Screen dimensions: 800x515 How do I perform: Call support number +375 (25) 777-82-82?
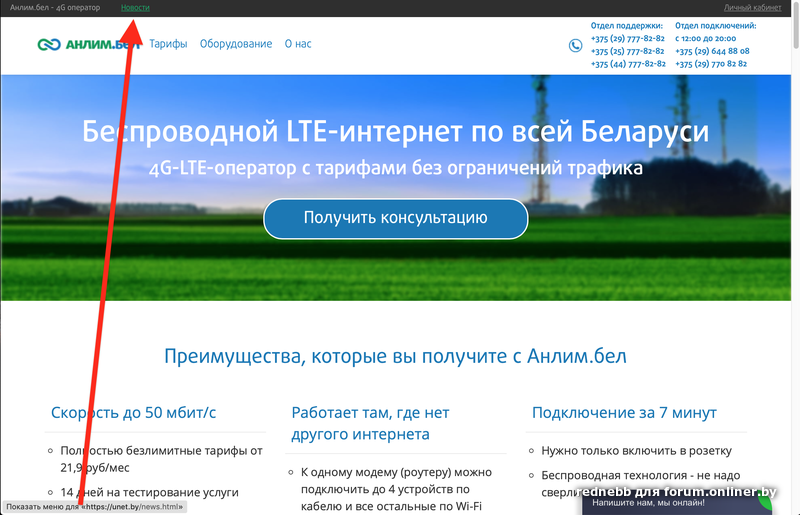point(628,51)
